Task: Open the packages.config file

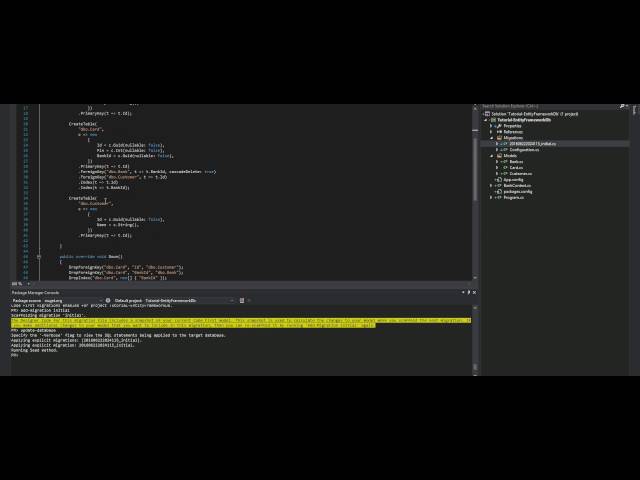Action: pos(518,191)
